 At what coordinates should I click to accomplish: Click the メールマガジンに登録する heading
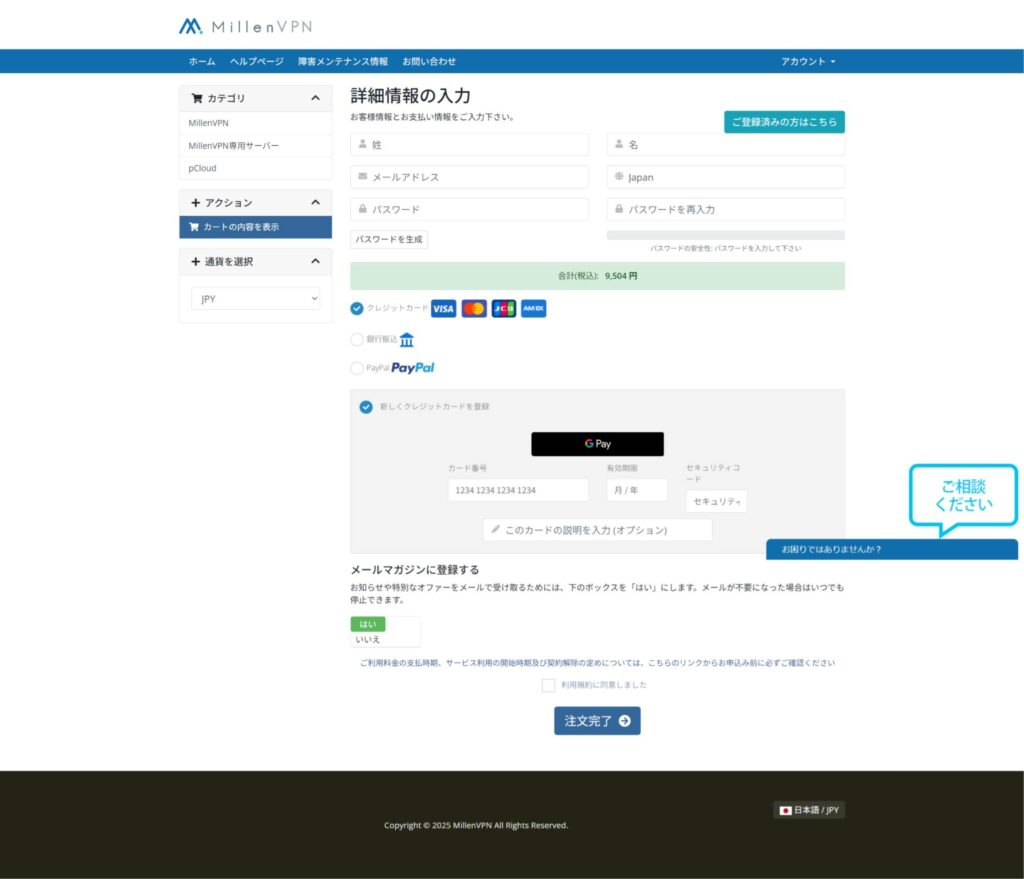[415, 569]
